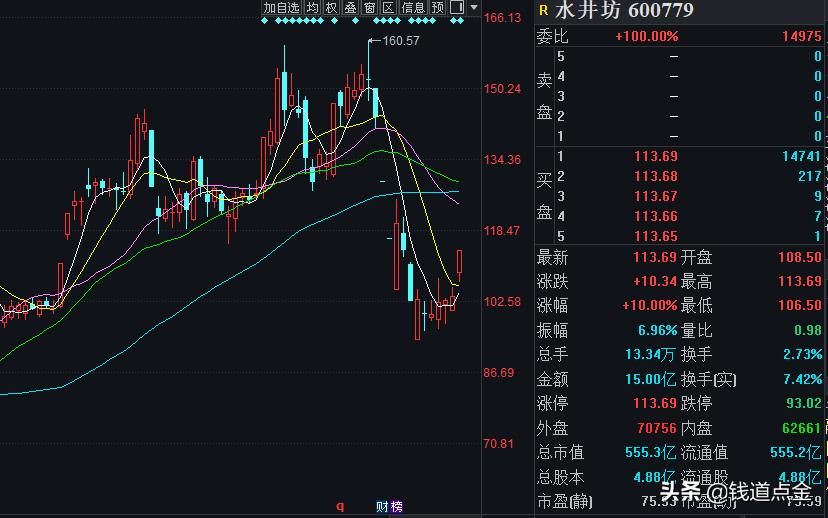The width and height of the screenshot is (828, 518).
Task: Click the 70.81 price axis label
Action: 498,444
